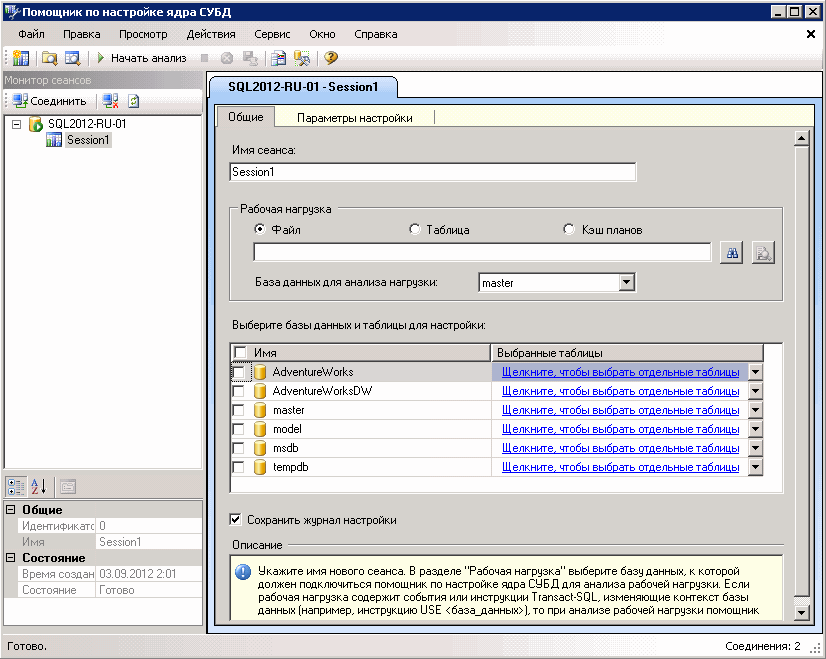Screen dimensions: 826x659
Task: Select the Файл workload radio button
Action: [x=260, y=229]
